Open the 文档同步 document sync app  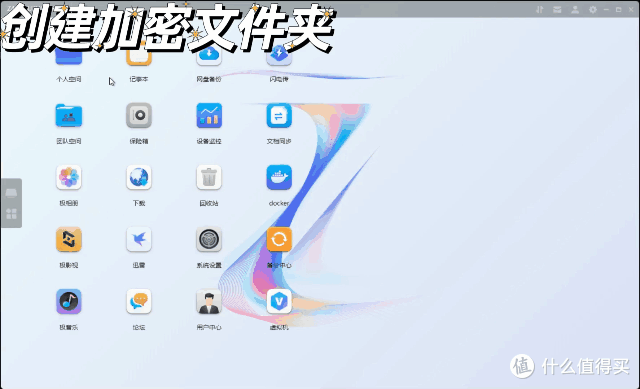pos(279,116)
